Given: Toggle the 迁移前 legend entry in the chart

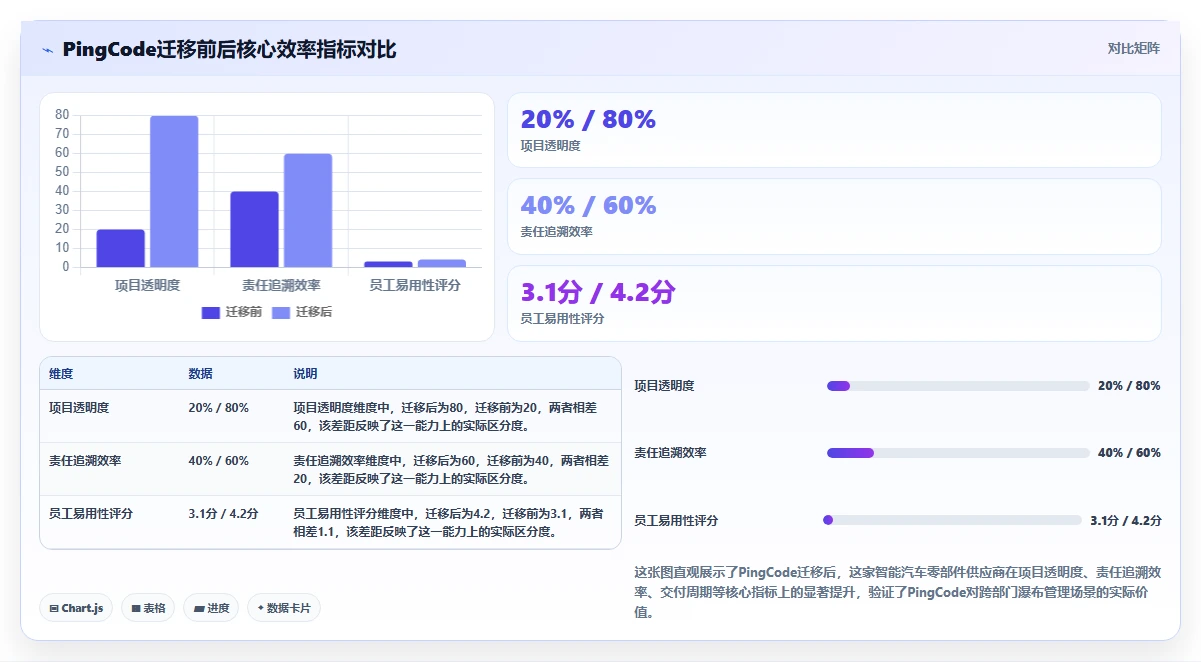Looking at the screenshot, I should coord(232,312).
